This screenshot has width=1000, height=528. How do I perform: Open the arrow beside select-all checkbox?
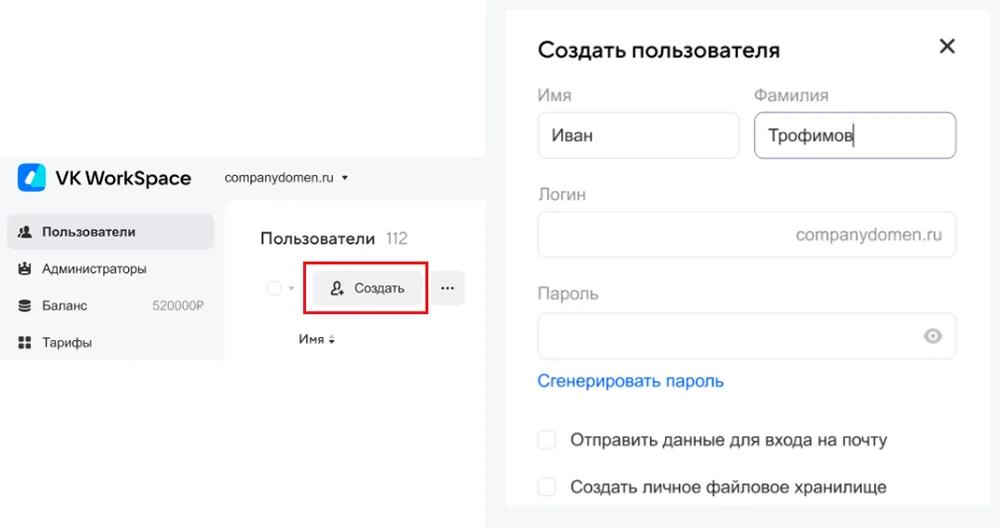pos(292,289)
